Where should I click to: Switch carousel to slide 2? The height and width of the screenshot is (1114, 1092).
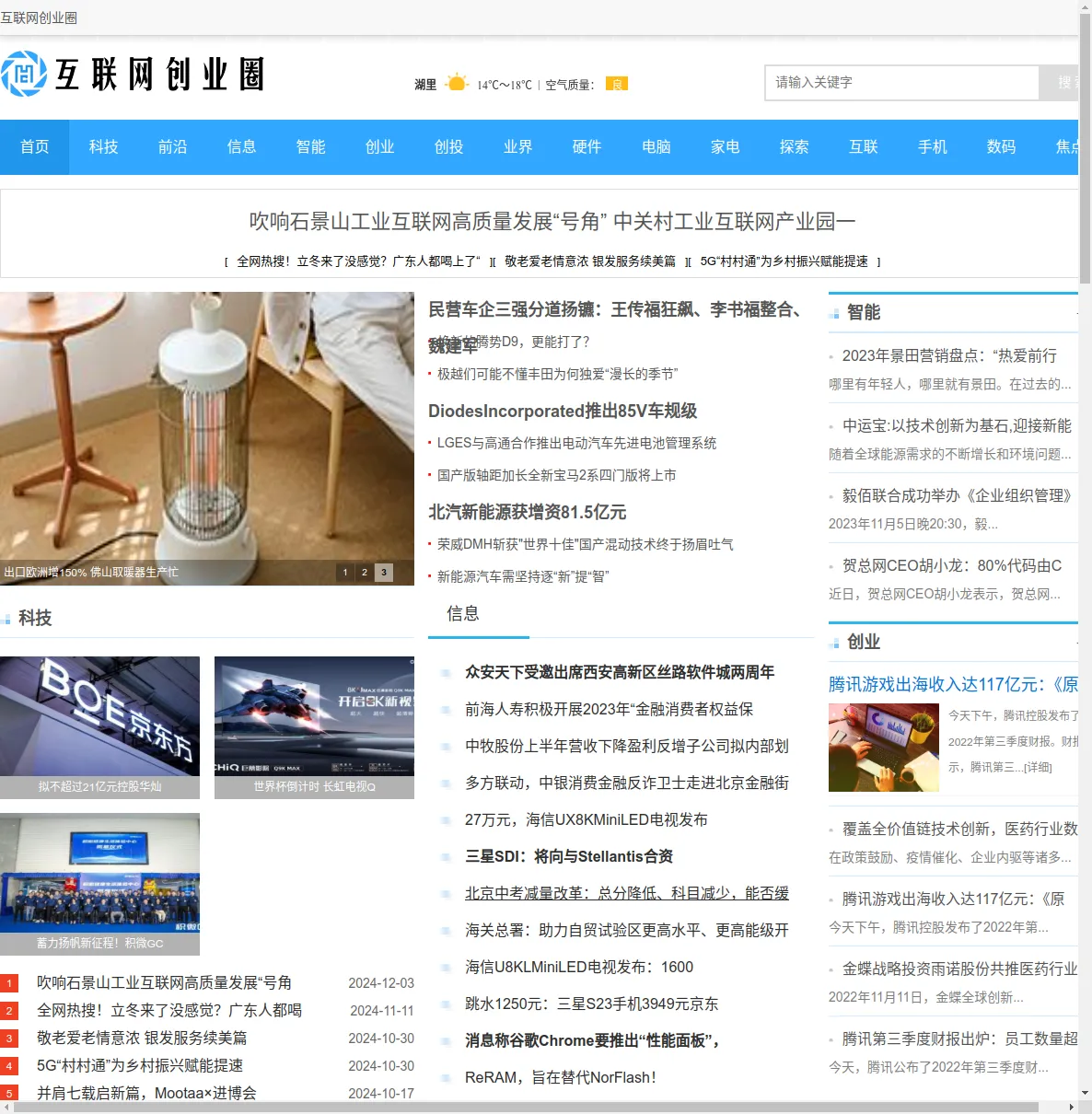365,573
